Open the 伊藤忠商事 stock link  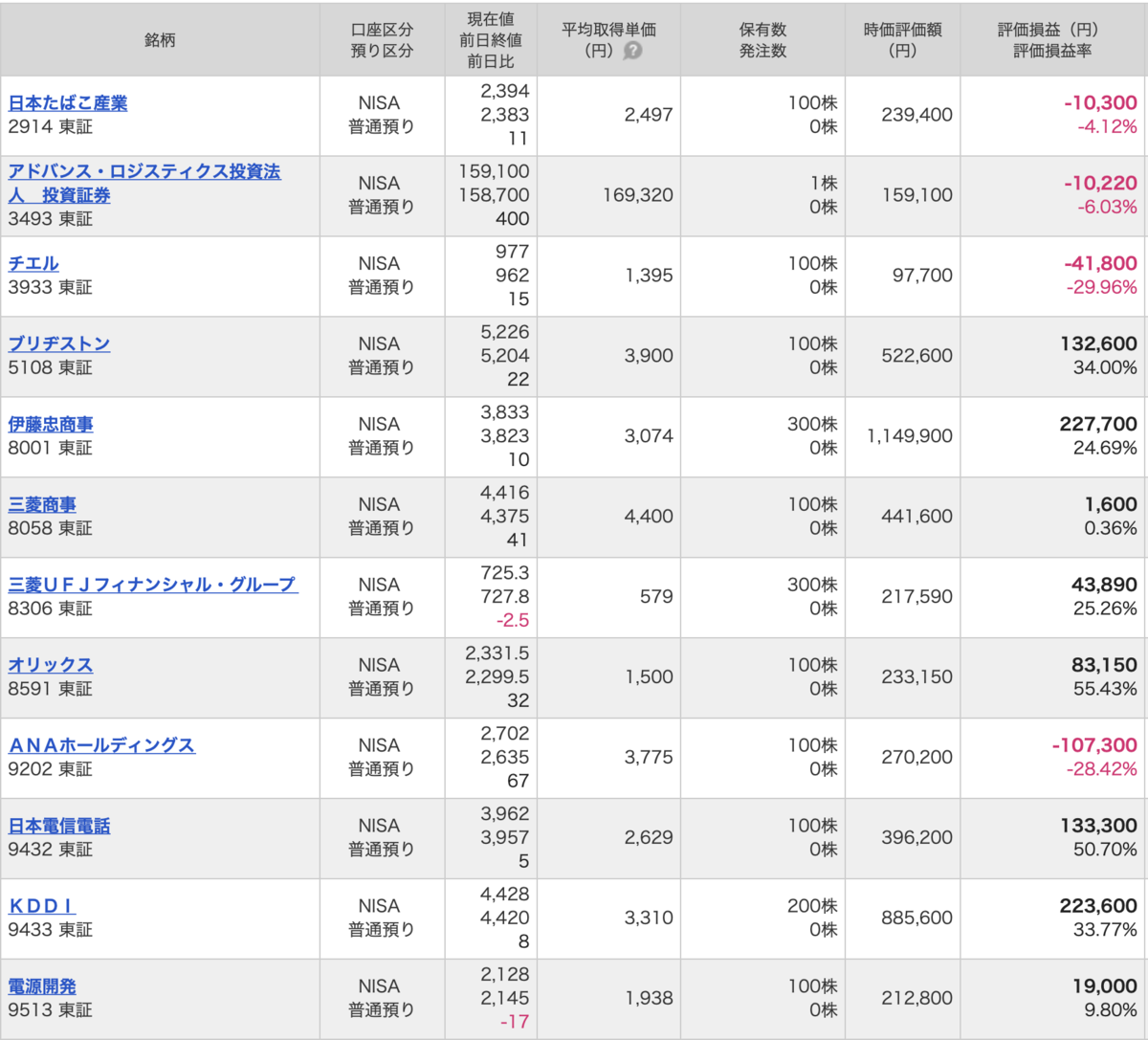point(51,424)
